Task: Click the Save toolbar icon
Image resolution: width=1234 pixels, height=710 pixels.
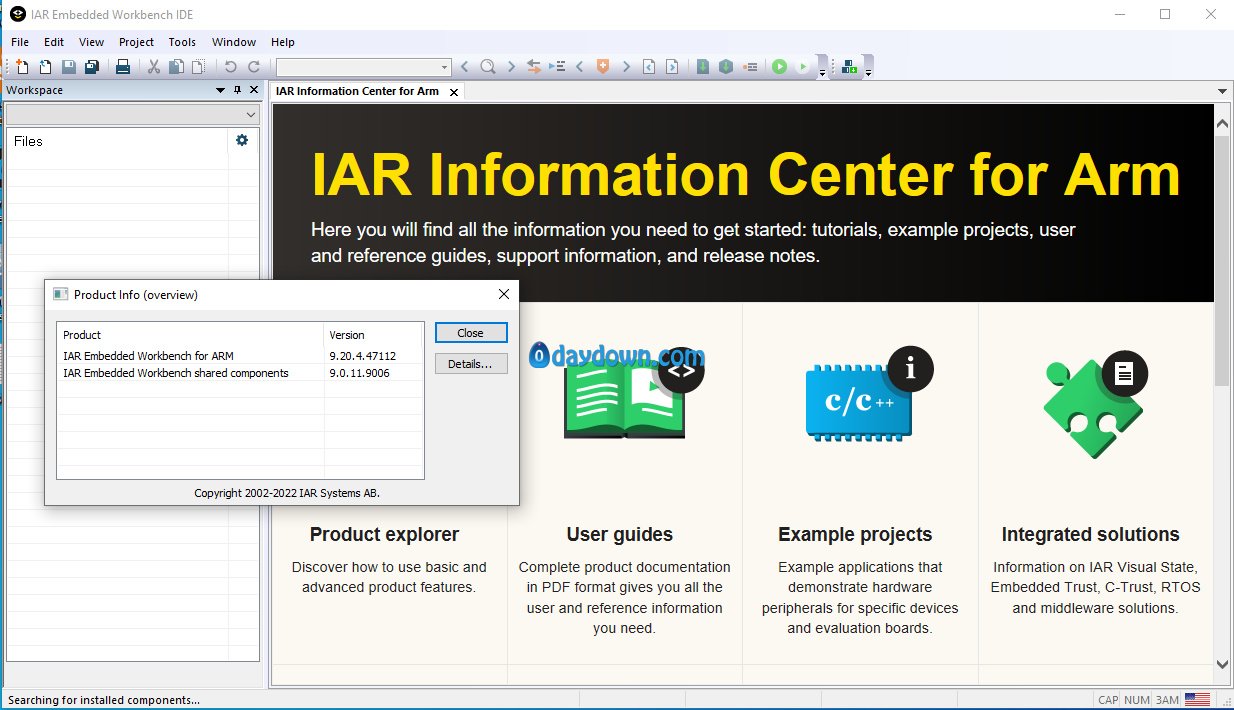Action: coord(68,67)
